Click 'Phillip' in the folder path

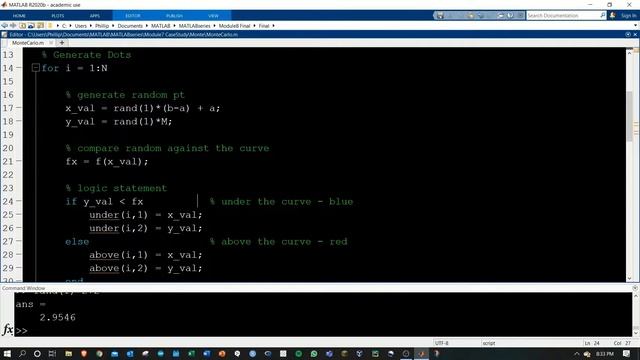click(x=102, y=26)
